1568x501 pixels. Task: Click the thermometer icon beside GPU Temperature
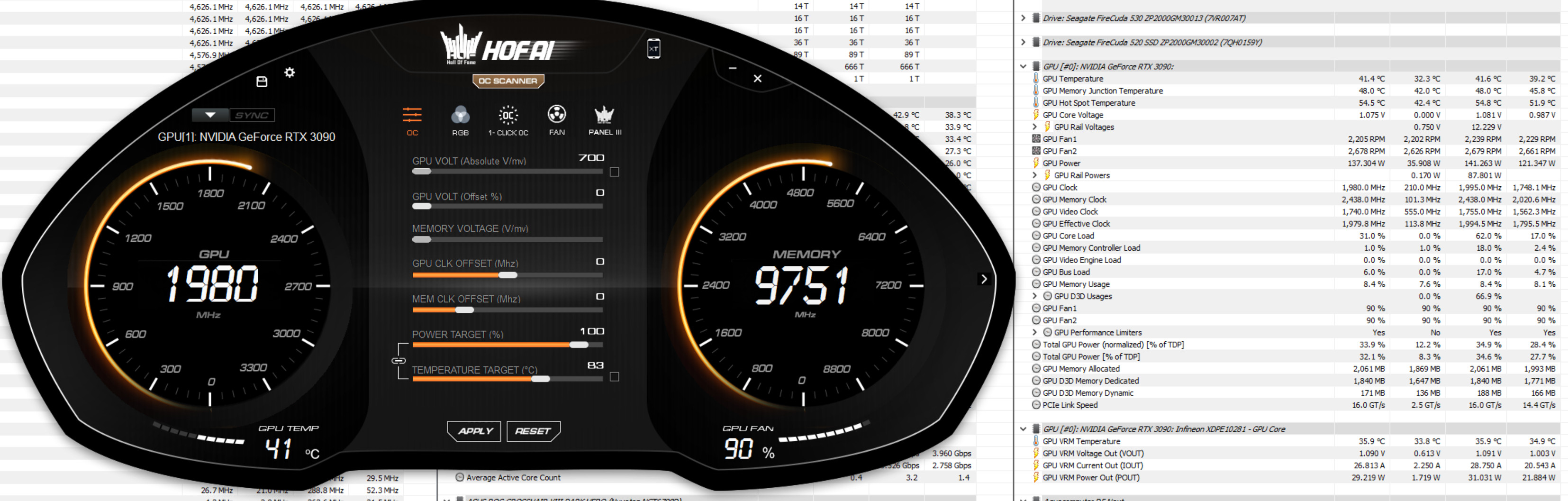[1036, 79]
